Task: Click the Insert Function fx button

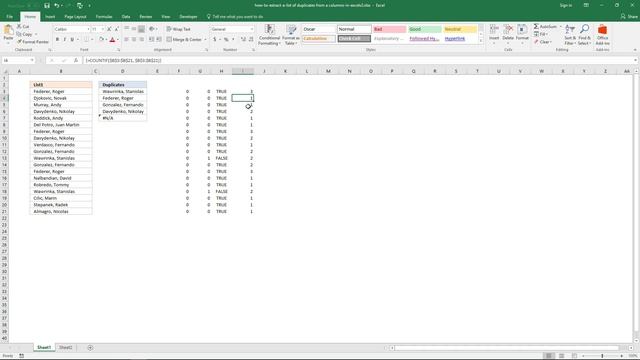Action: pos(76,60)
